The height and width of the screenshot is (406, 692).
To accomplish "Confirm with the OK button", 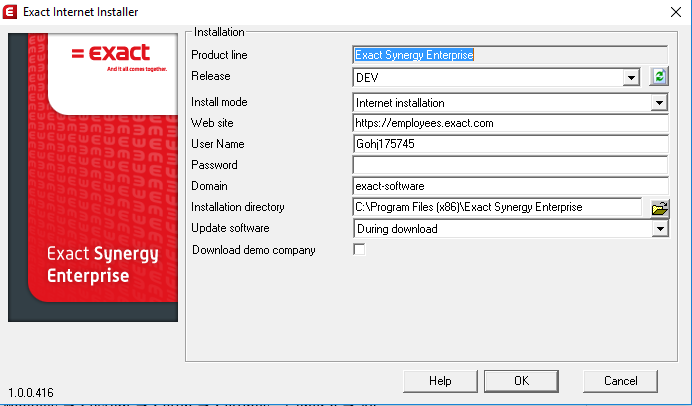I will (521, 381).
